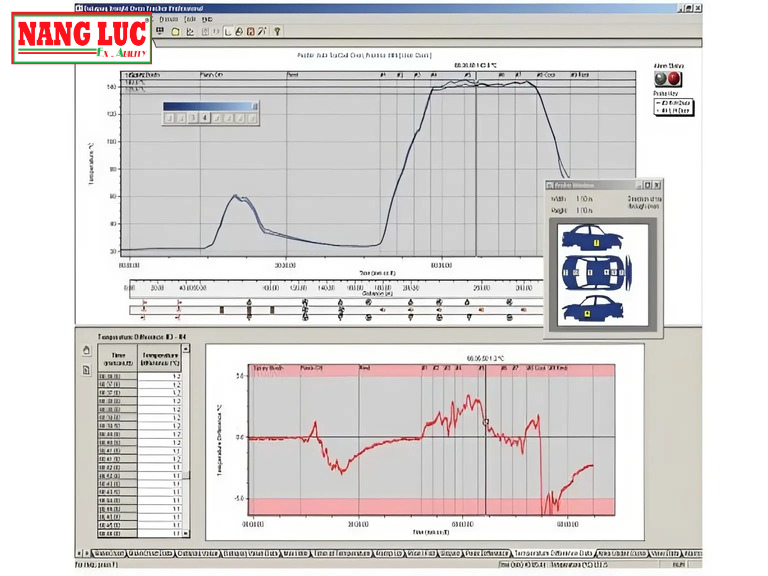This screenshot has width=768, height=576.
Task: Toggle probe button 1 in floating toolbar
Action: point(171,118)
